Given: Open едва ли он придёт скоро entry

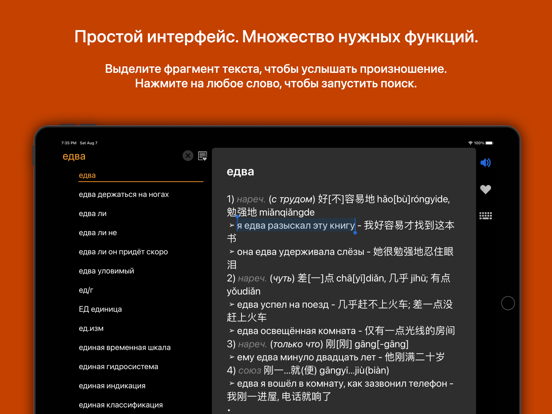Looking at the screenshot, I should click(x=123, y=252).
